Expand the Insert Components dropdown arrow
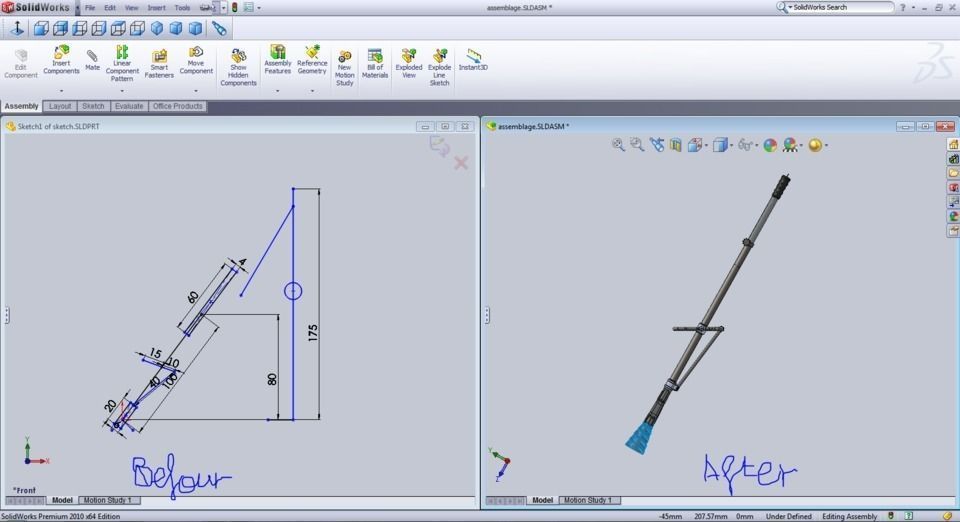 point(61,91)
